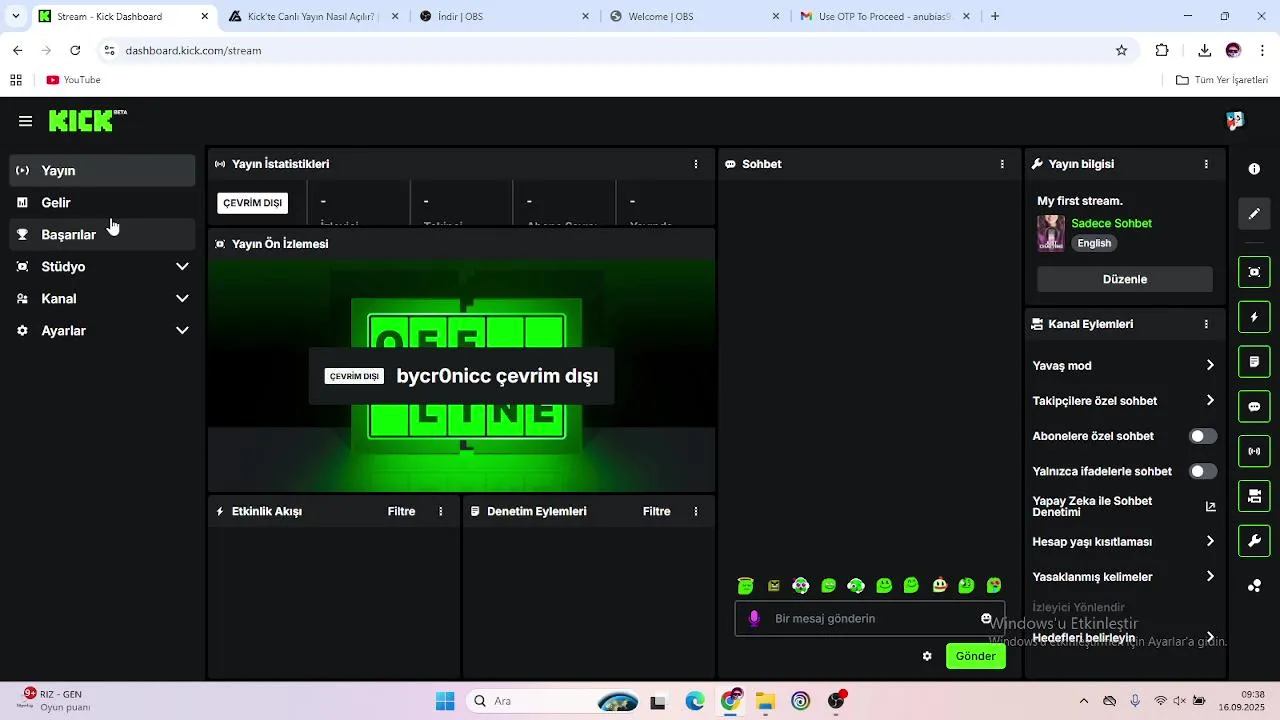Open Etkinlik Akışı three-dot menu
This screenshot has width=1280, height=720.
click(x=440, y=511)
